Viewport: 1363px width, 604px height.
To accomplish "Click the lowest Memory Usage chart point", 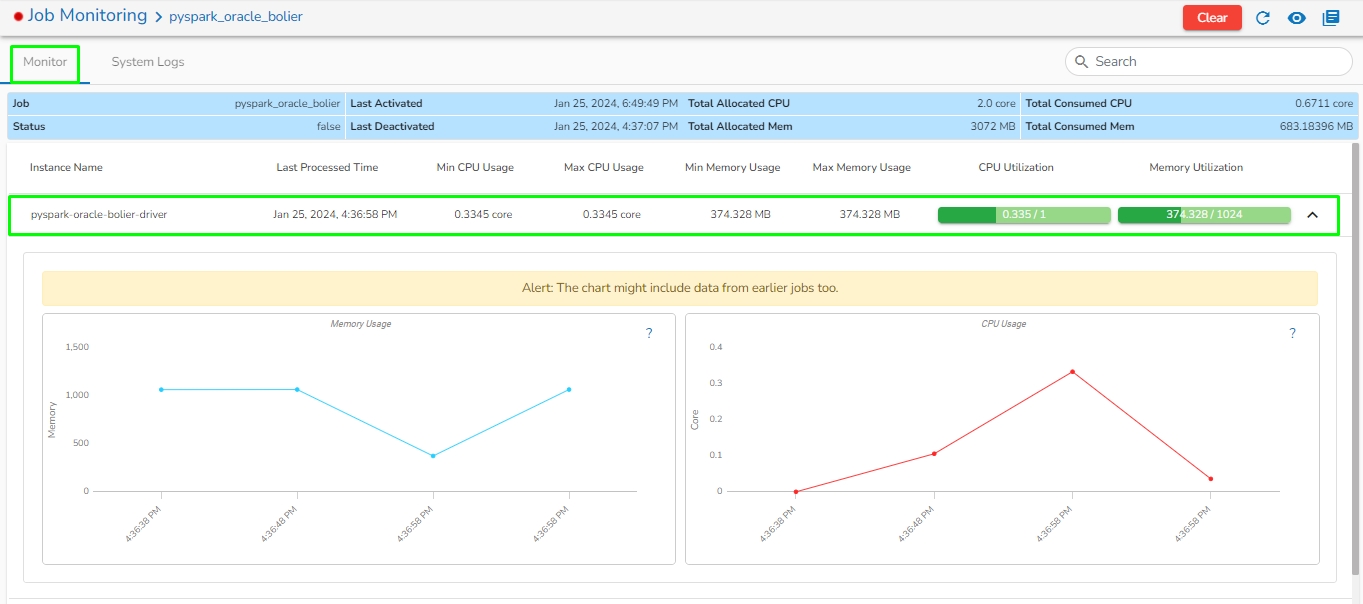I will 433,456.
